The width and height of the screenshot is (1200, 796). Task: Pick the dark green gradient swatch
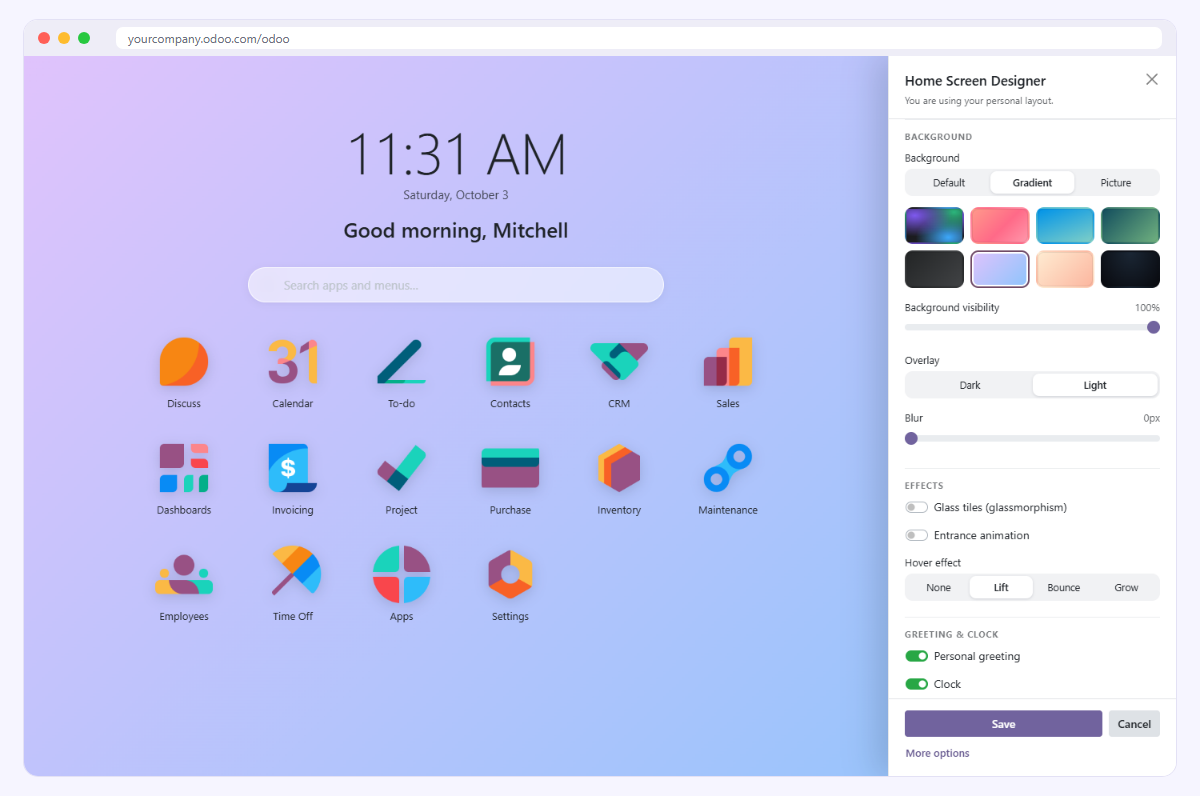coord(1130,225)
